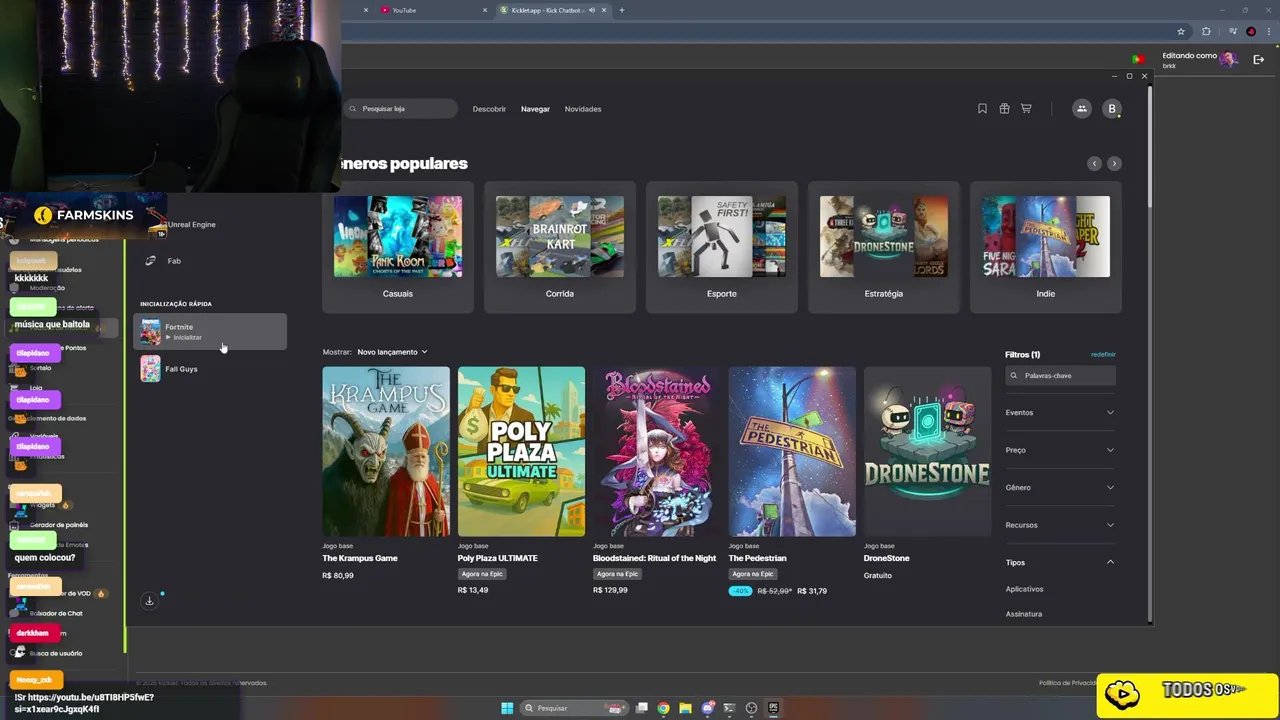Bookmark this page with the star icon
1280x720 pixels.
(1181, 31)
